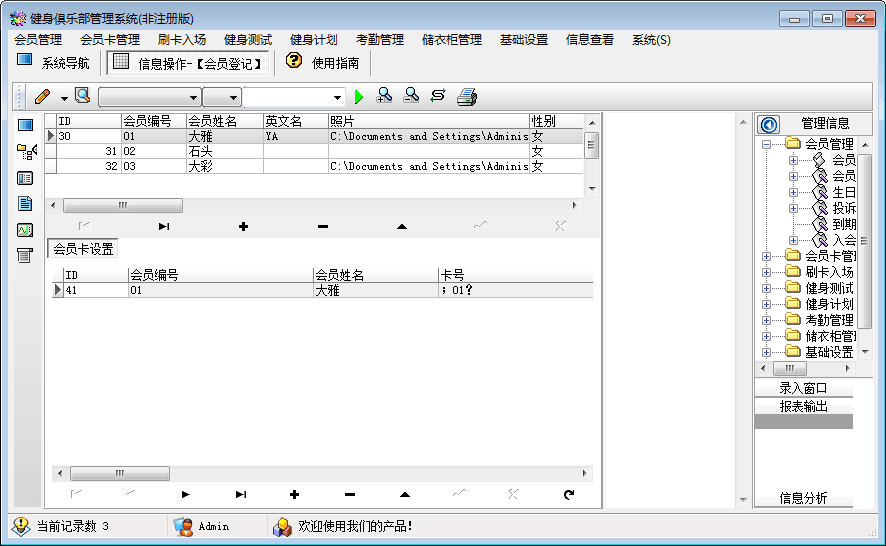Click the Admin user icon in status bar
The width and height of the screenshot is (886, 546).
point(183,526)
